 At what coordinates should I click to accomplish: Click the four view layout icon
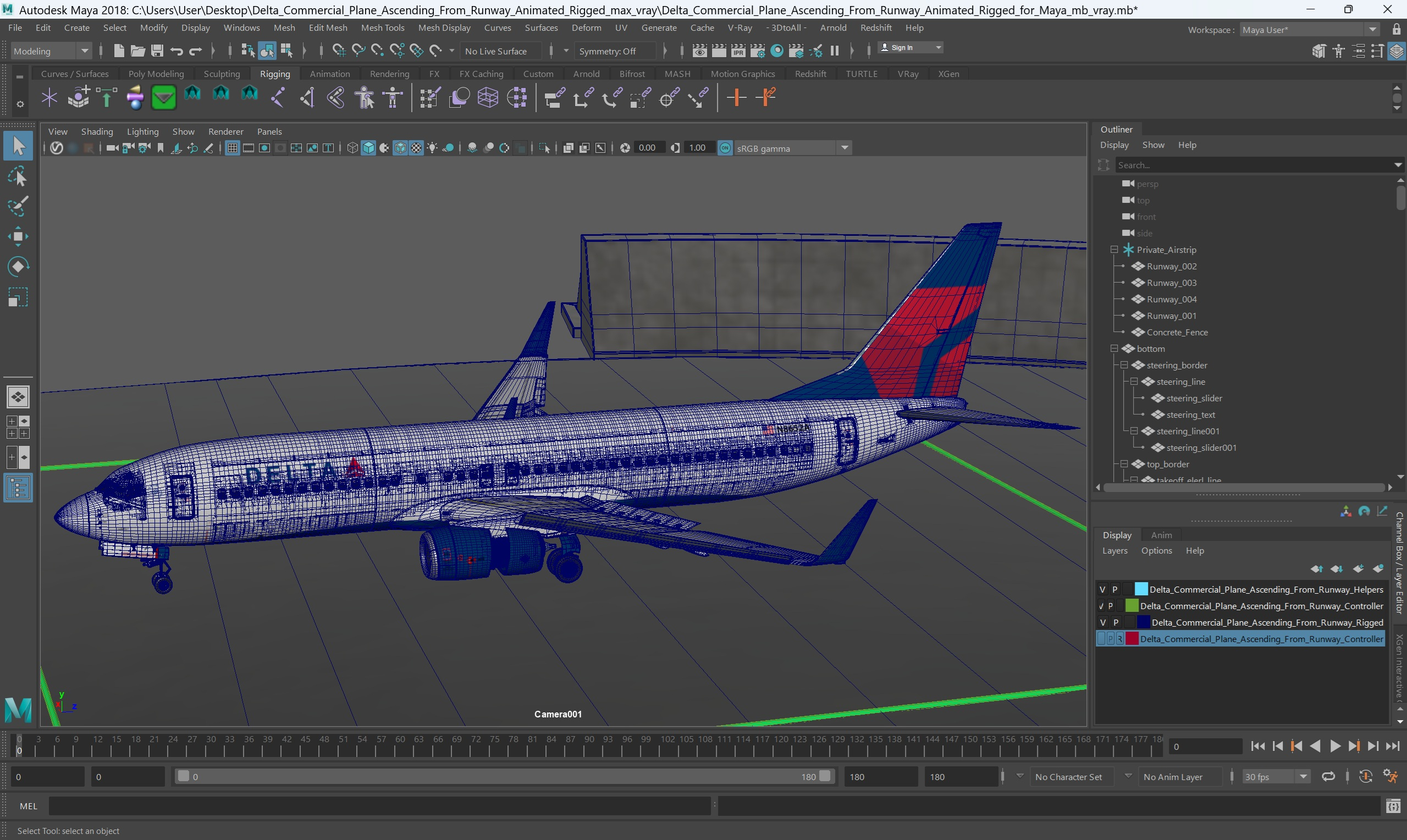coord(18,427)
